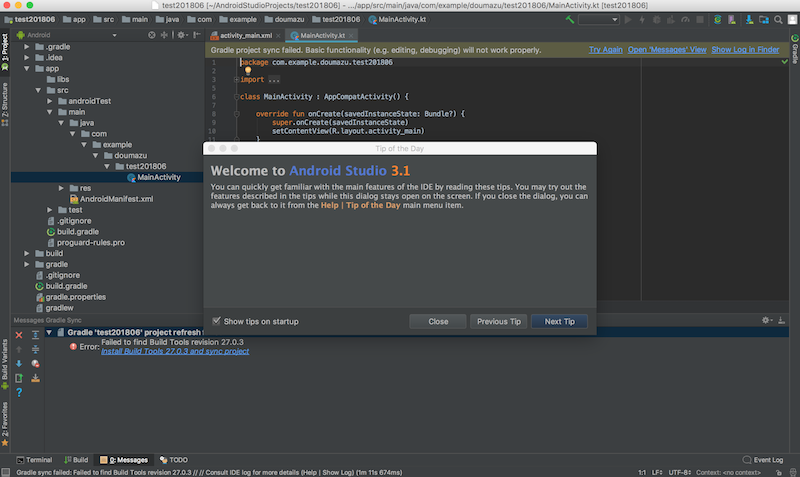Open the SDK Manager download icon
This screenshot has width=800, height=477.
point(749,19)
